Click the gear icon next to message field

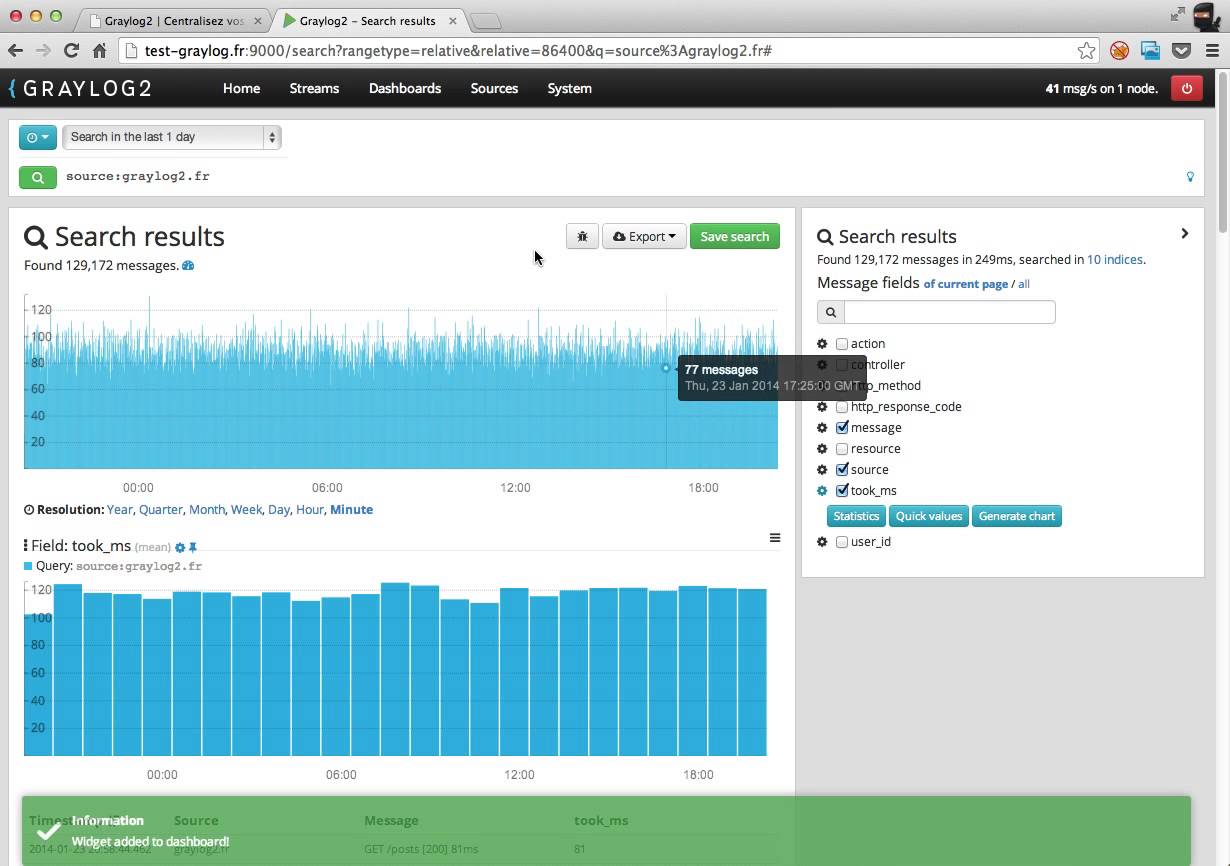[x=822, y=428]
